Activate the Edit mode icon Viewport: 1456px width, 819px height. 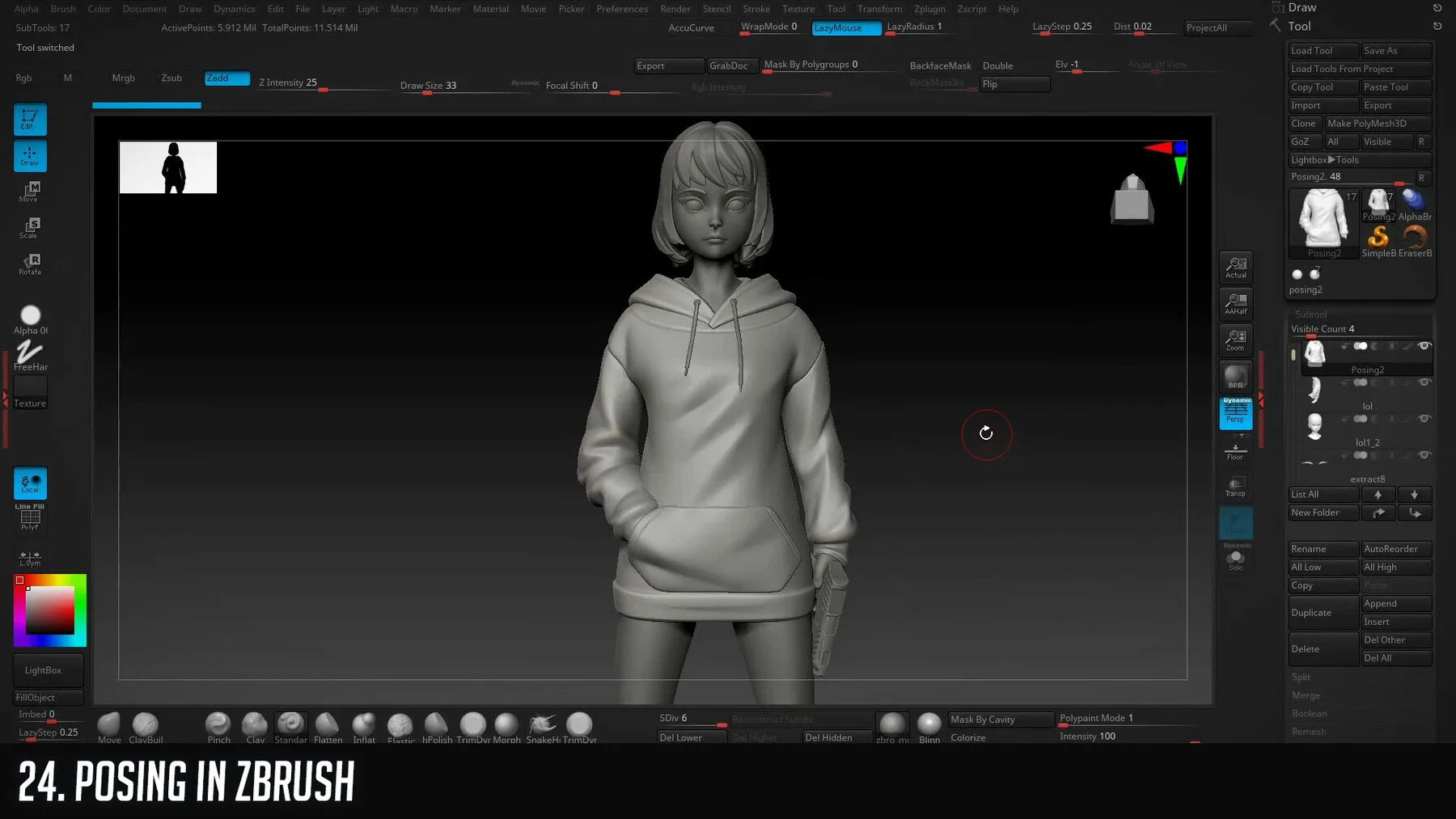tap(30, 119)
